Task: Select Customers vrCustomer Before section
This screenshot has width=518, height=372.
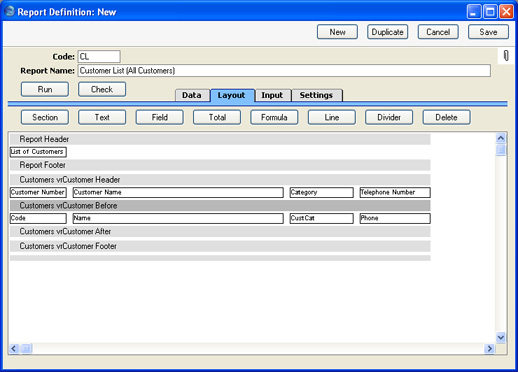Action: pyautogui.click(x=220, y=206)
